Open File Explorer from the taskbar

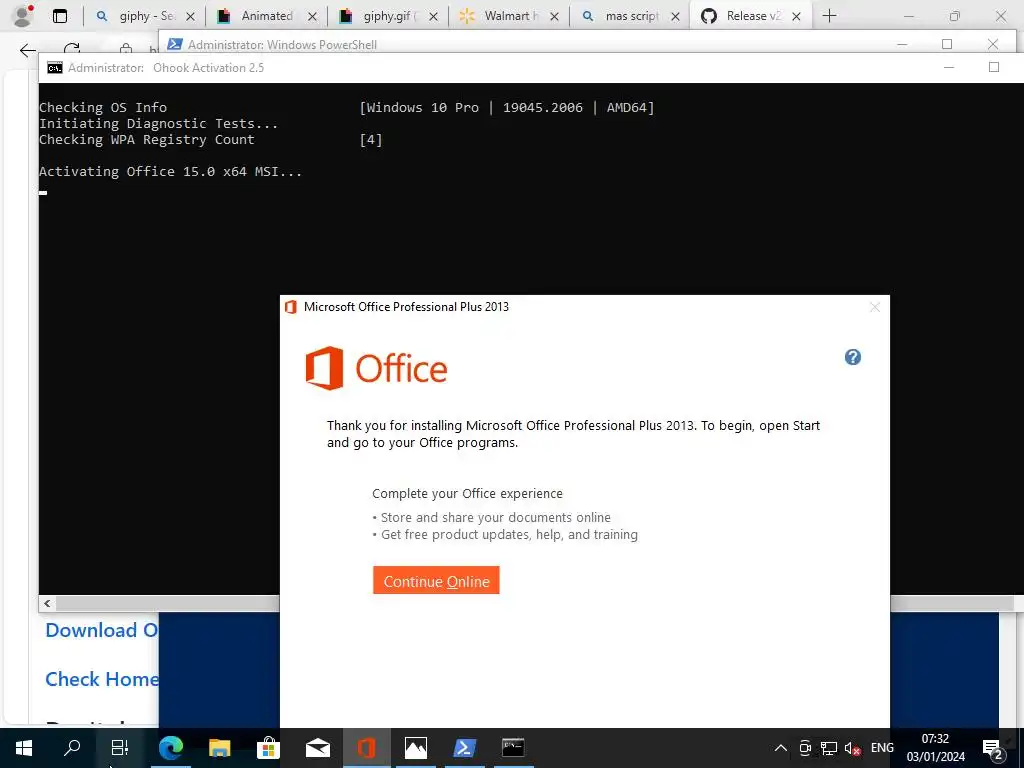[x=219, y=748]
